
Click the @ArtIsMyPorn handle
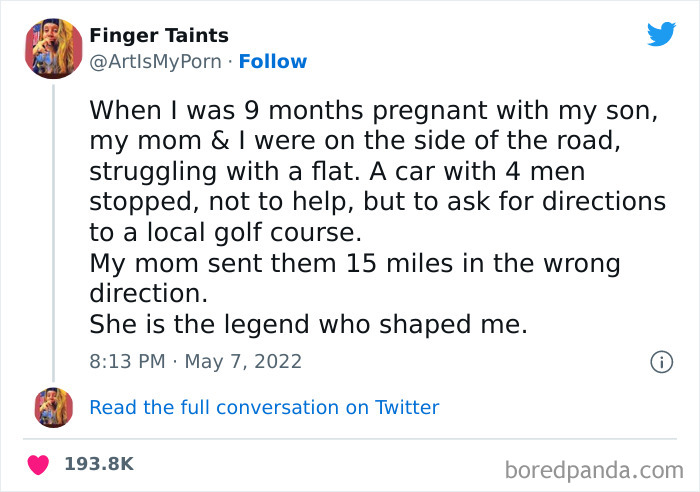point(157,62)
